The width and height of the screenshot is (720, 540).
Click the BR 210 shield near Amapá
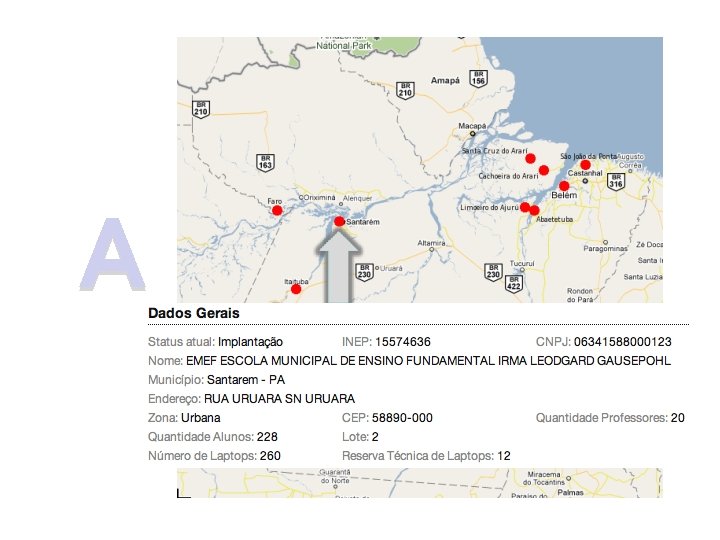(x=405, y=90)
